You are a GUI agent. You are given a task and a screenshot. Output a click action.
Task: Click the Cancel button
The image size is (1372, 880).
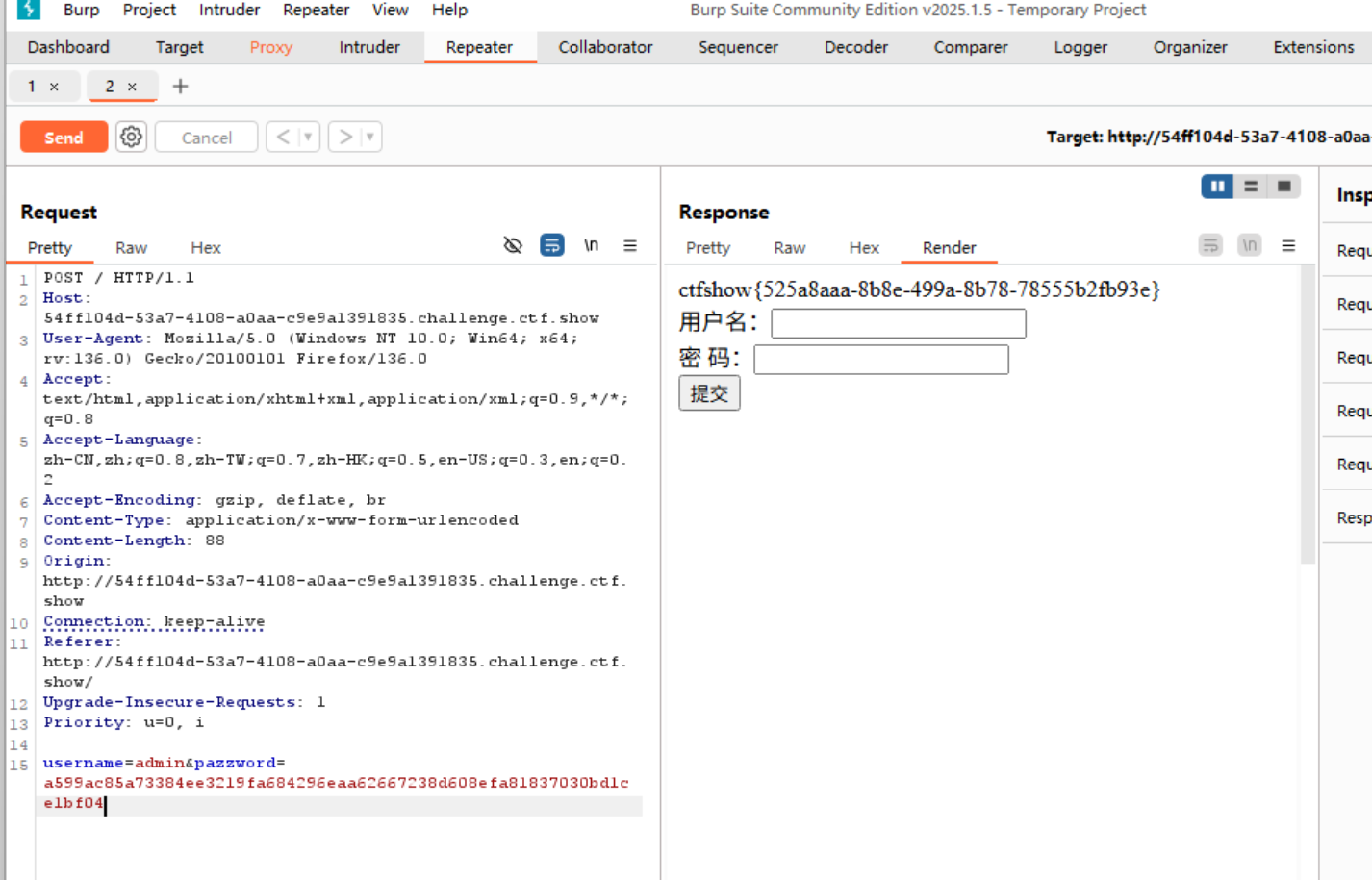[x=206, y=137]
